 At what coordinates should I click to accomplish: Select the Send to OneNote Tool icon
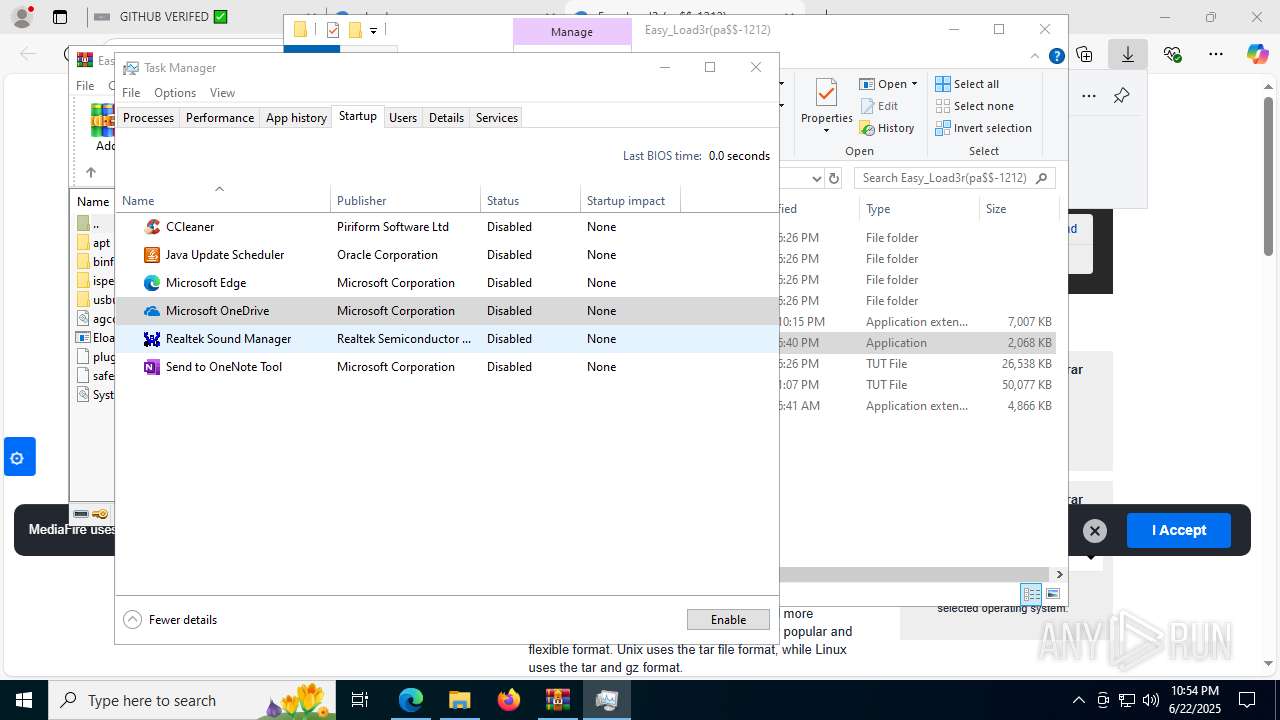click(152, 367)
